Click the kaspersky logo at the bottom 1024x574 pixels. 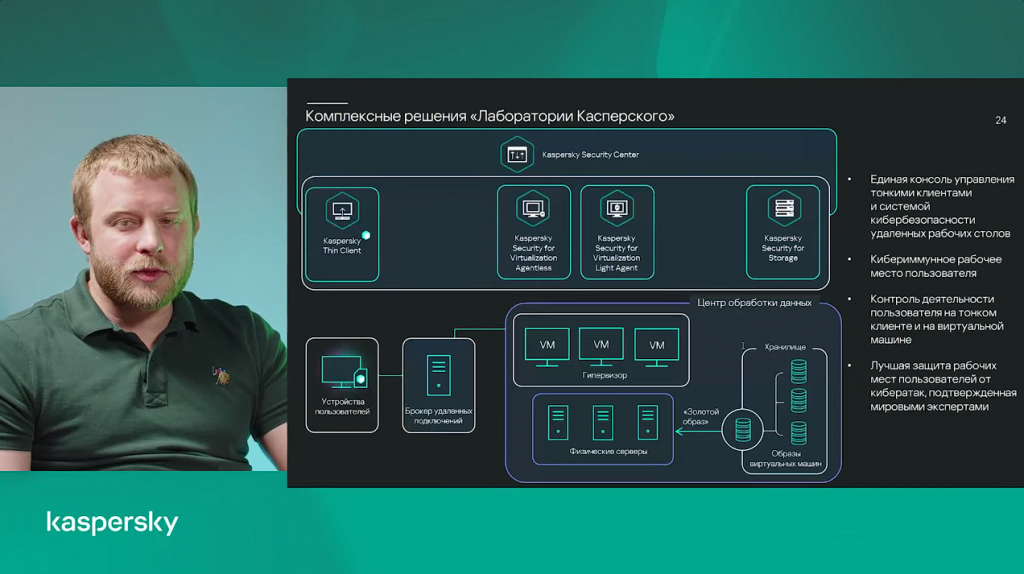112,522
